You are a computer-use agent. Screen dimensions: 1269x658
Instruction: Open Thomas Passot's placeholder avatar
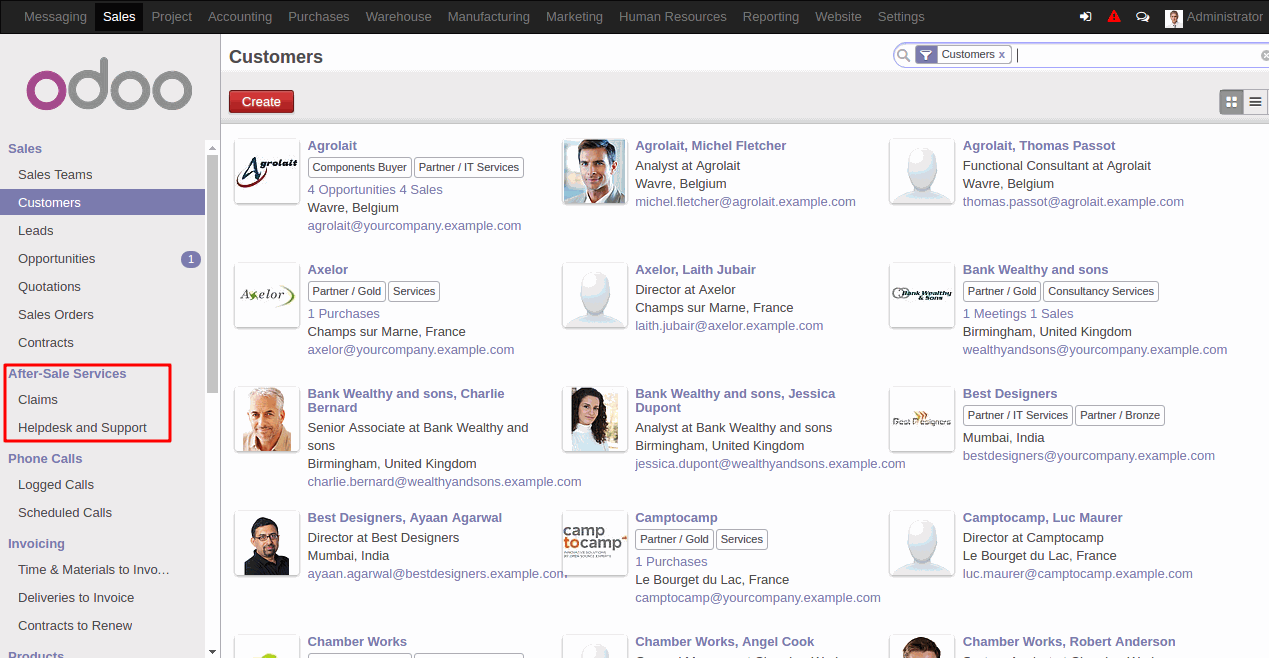pos(922,171)
